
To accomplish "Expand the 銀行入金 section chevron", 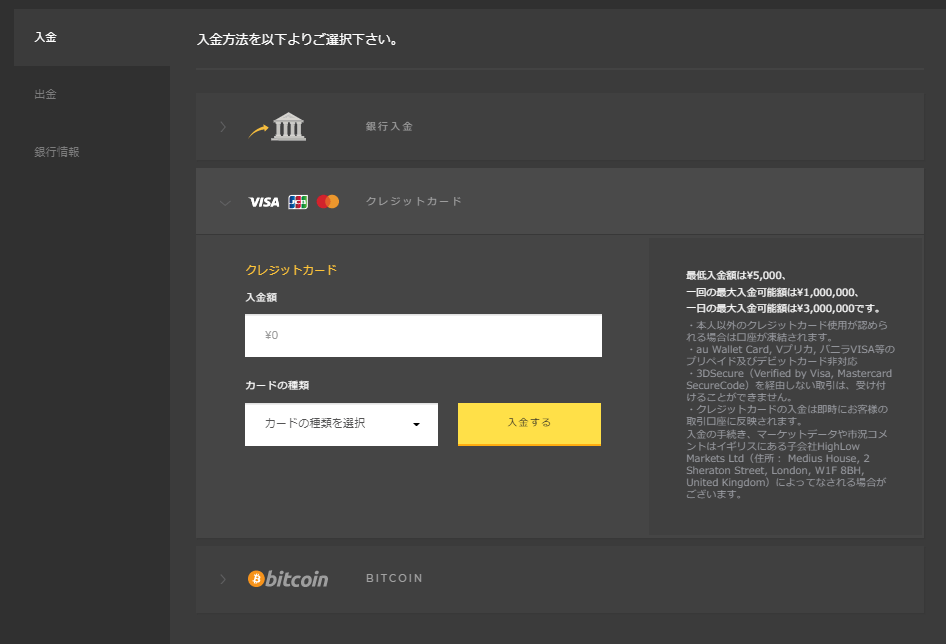I will (223, 126).
